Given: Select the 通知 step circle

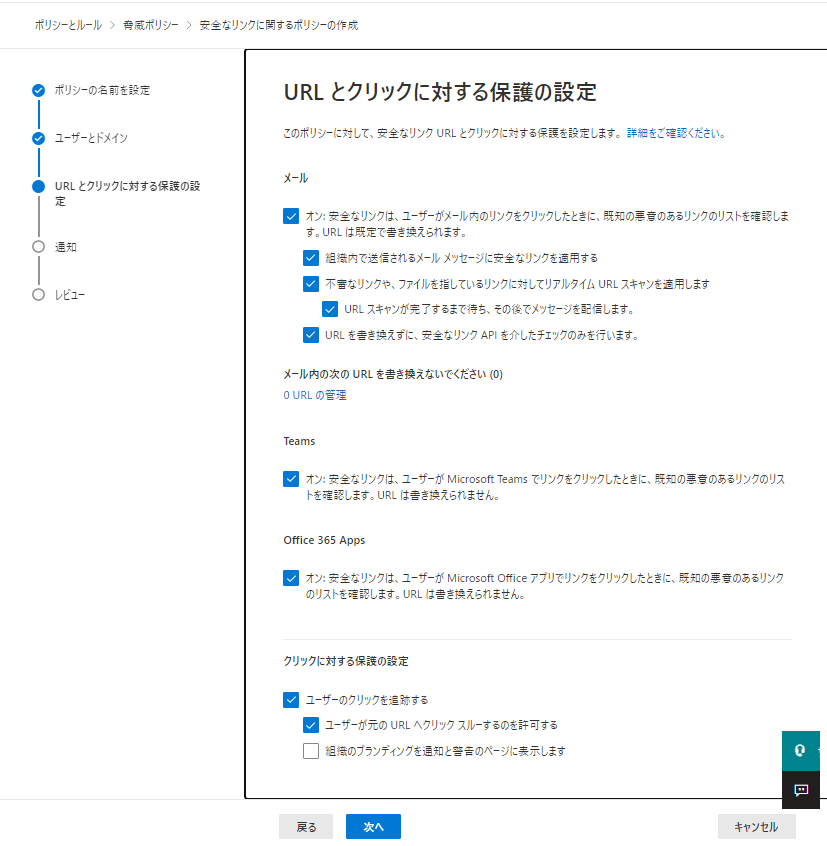Looking at the screenshot, I should tap(38, 246).
